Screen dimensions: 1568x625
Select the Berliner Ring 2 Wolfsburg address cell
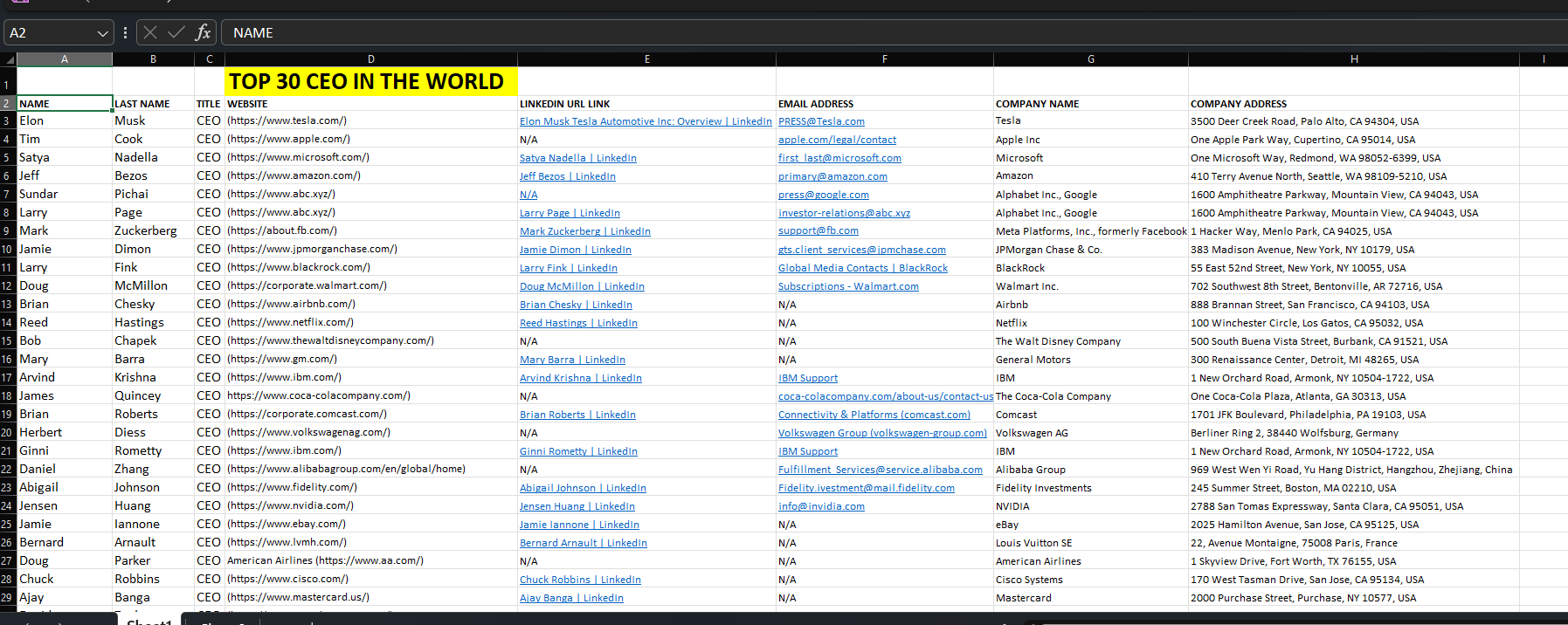point(1354,433)
